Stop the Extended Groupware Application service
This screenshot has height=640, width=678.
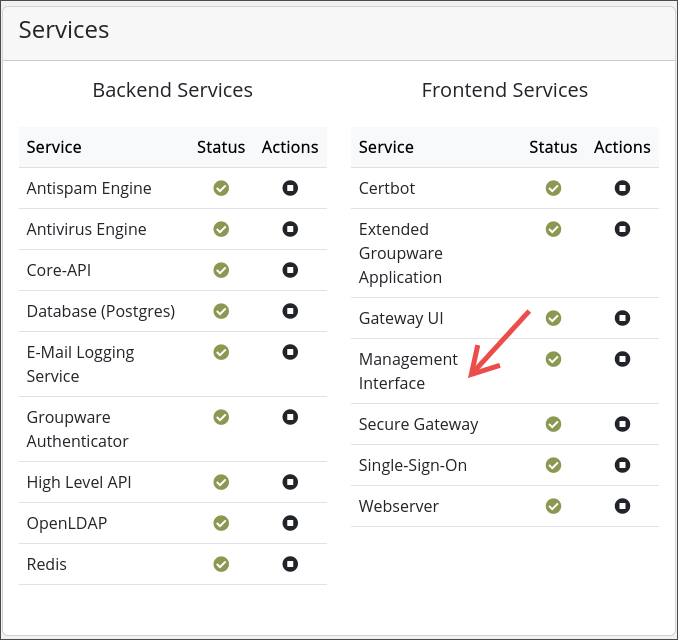(x=622, y=229)
